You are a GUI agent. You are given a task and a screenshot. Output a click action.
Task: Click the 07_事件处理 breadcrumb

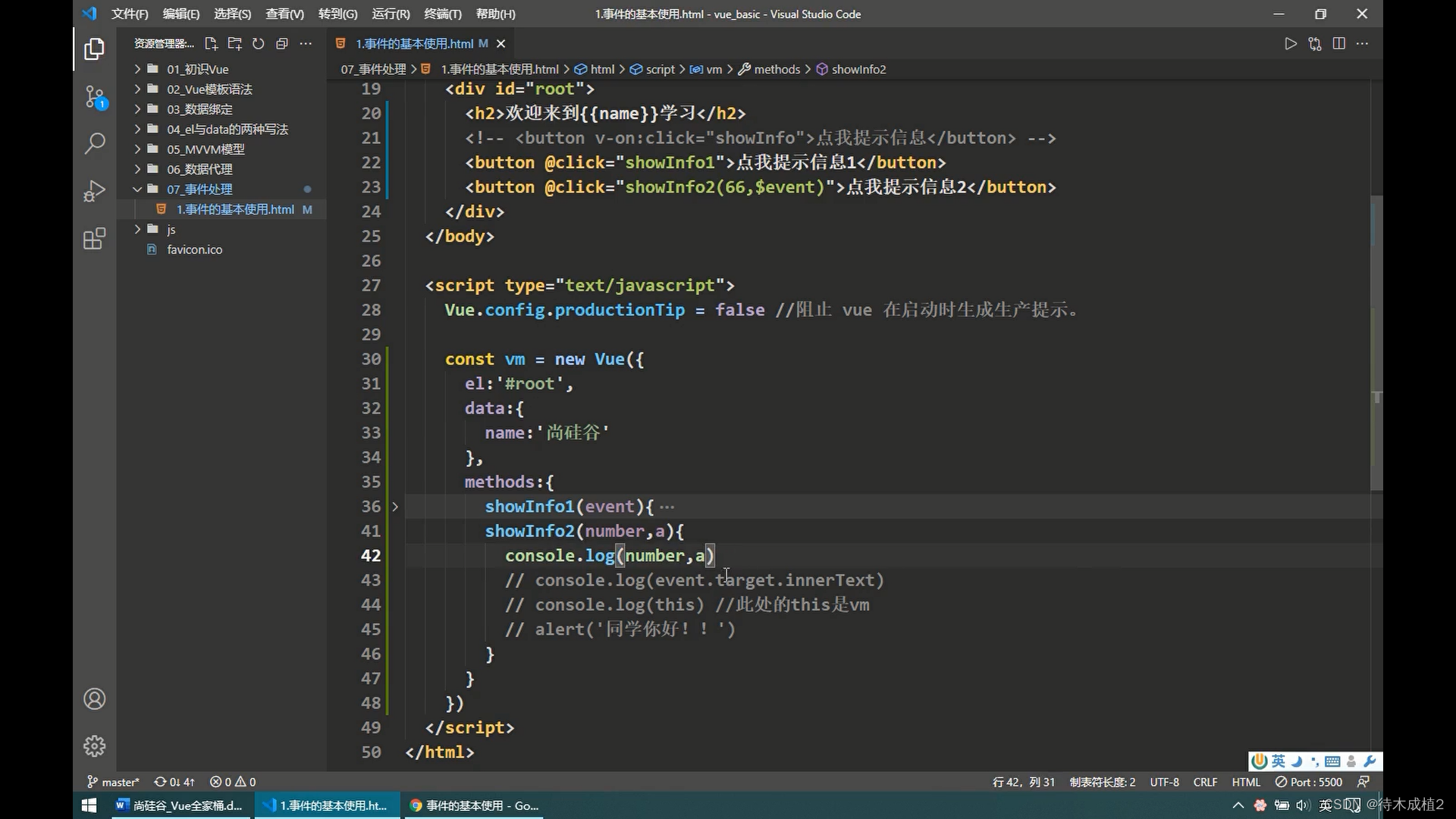click(373, 69)
